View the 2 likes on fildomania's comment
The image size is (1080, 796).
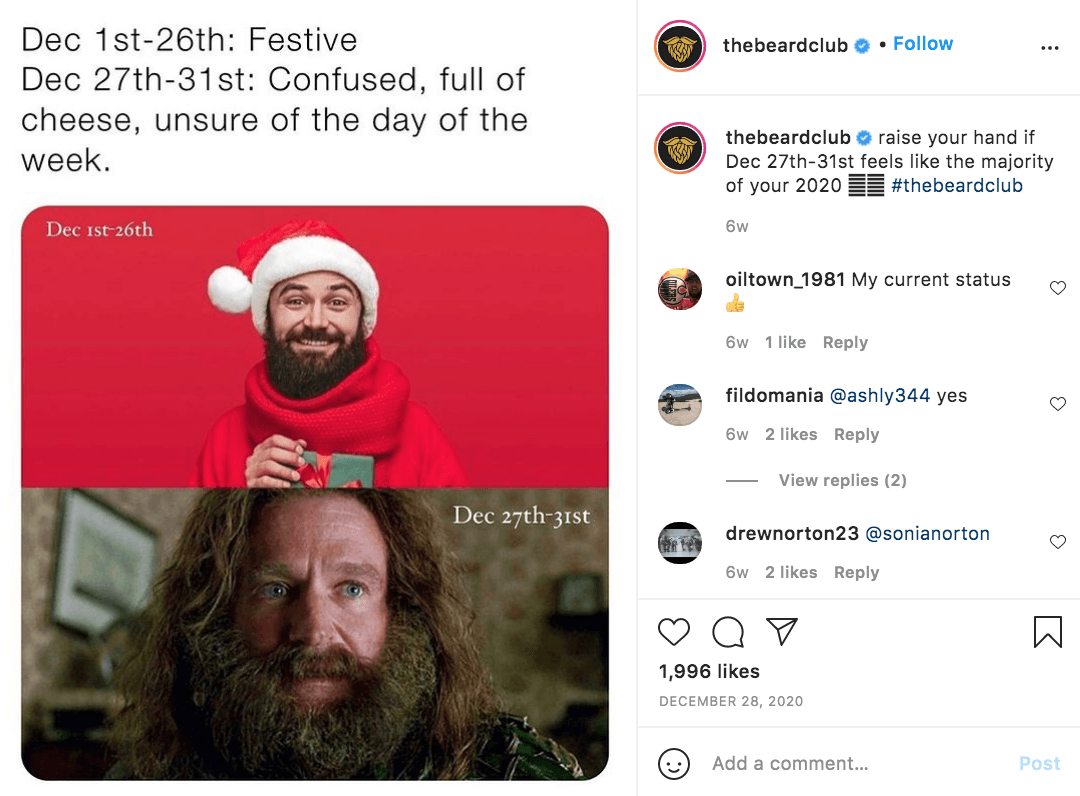pyautogui.click(x=791, y=434)
